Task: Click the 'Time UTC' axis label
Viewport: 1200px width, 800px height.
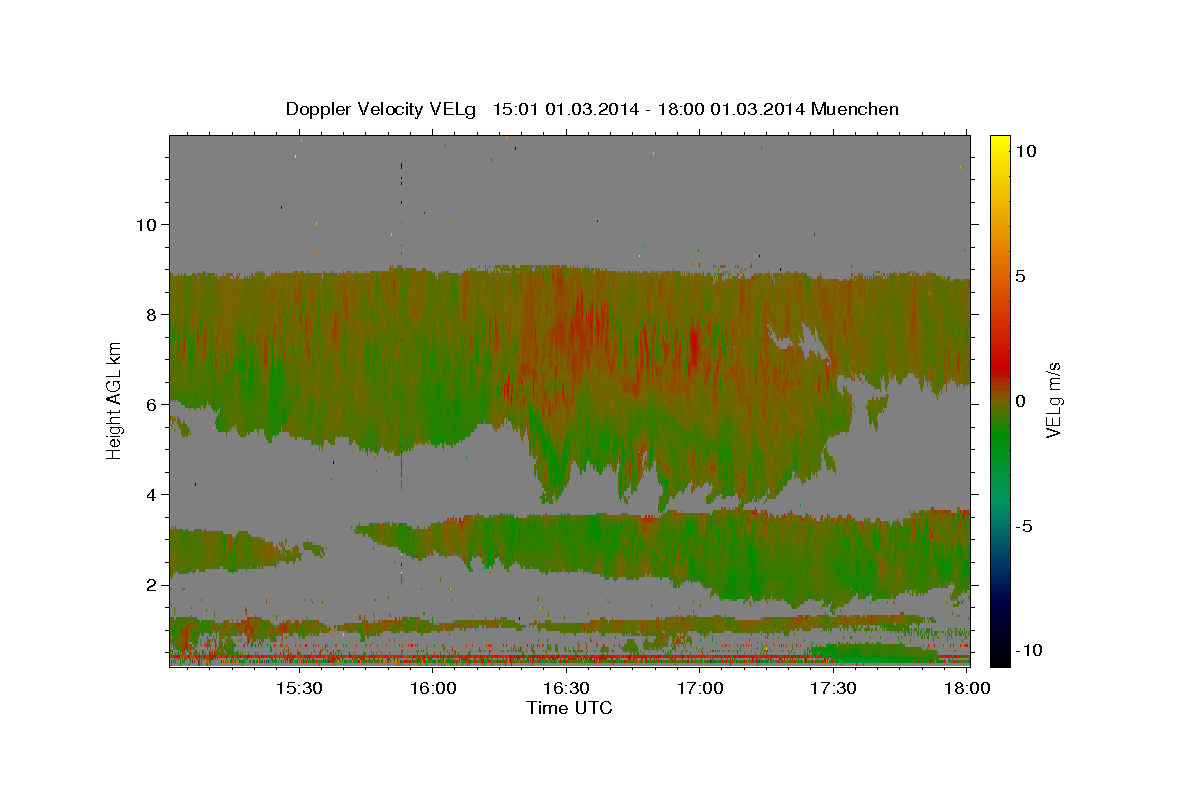Action: point(569,708)
